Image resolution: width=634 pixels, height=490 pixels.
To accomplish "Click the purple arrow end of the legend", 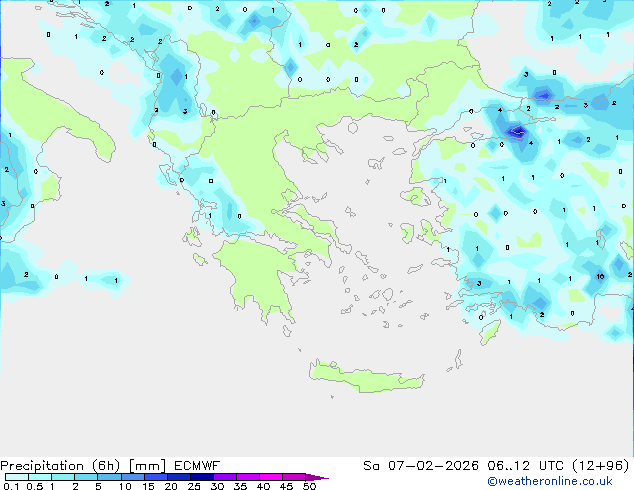I will [x=317, y=477].
